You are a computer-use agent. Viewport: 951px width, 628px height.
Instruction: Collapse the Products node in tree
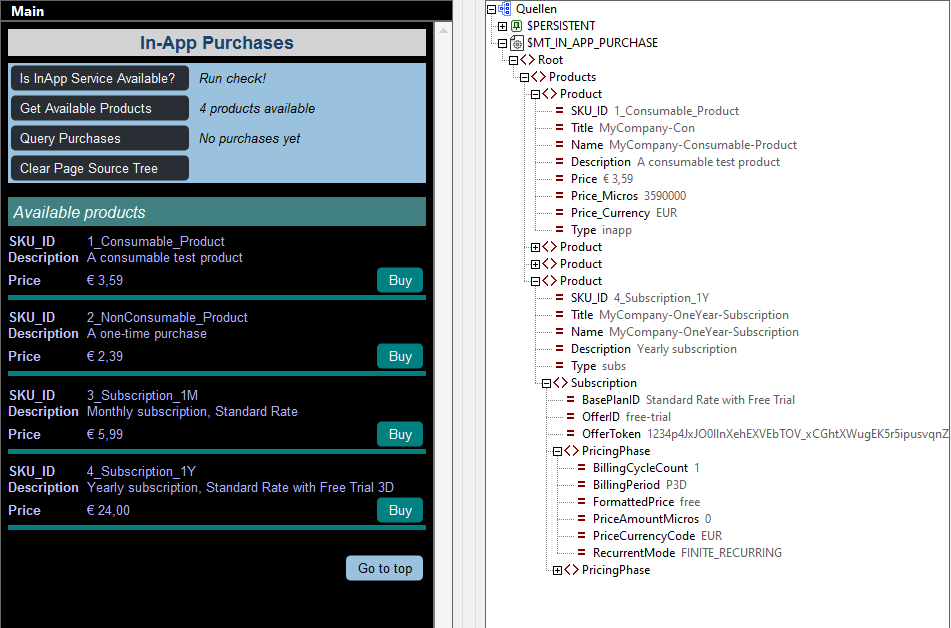pyautogui.click(x=524, y=77)
